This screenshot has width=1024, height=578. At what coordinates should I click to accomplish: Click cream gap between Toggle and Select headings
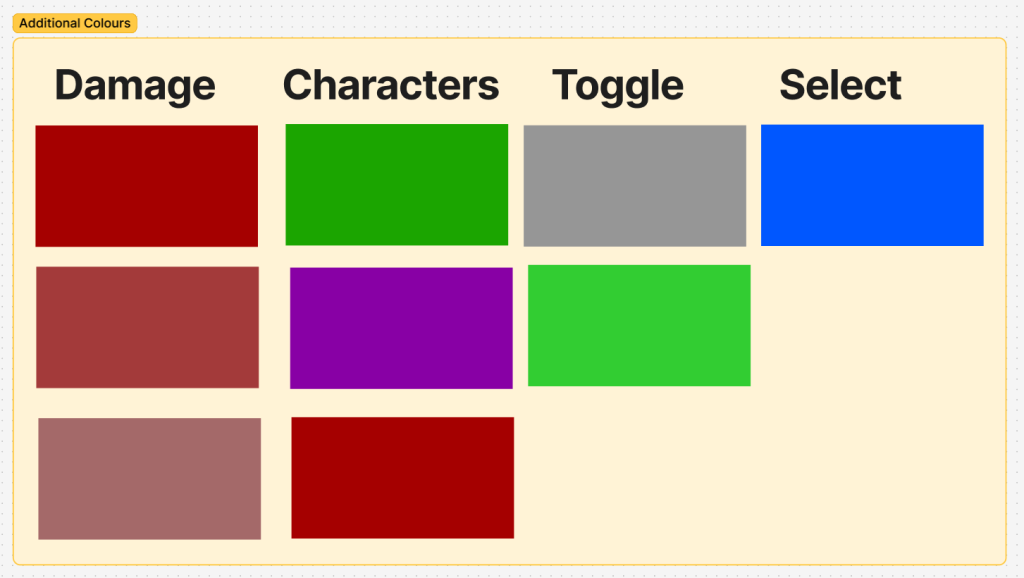pos(730,86)
